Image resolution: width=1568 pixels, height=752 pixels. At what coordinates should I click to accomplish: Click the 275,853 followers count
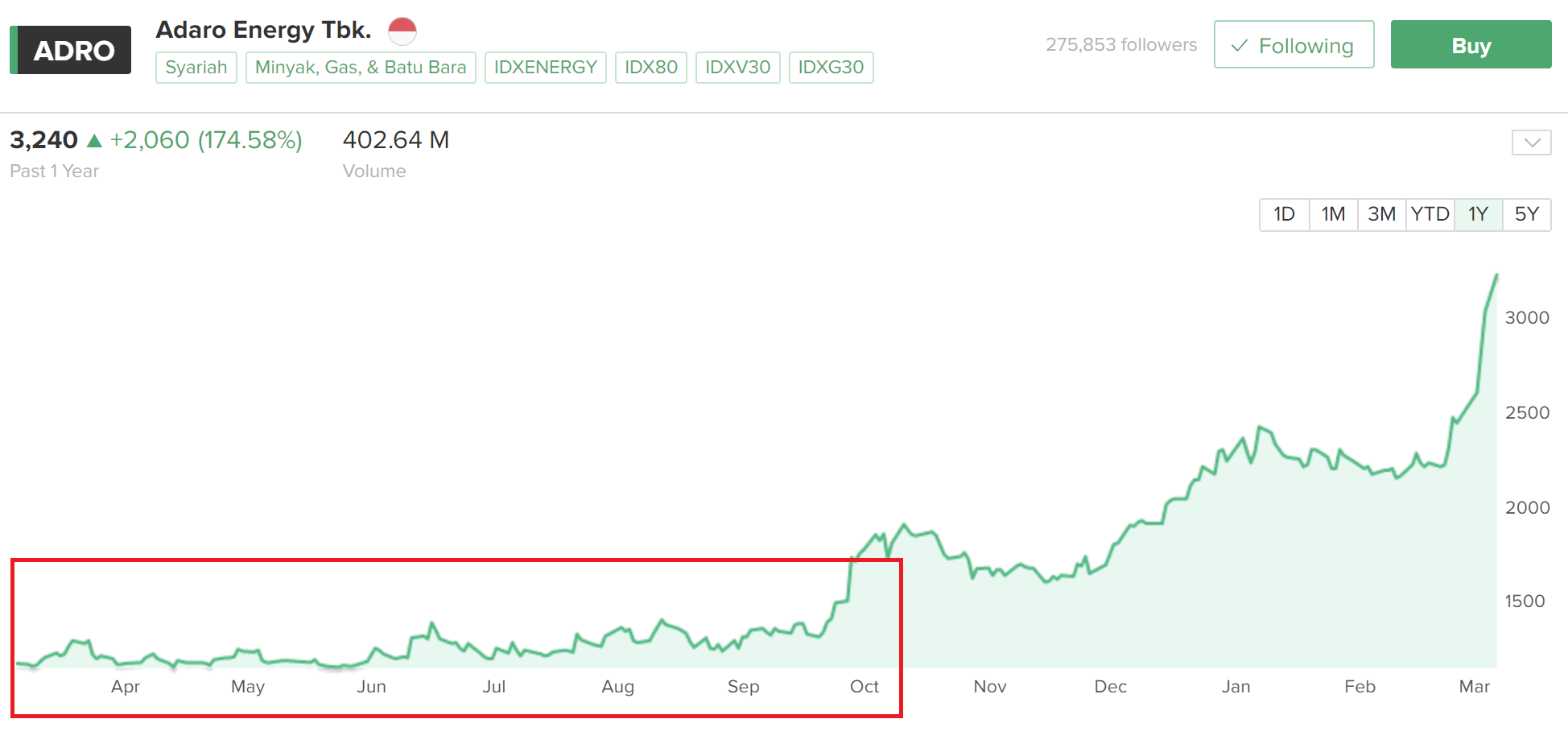pyautogui.click(x=1120, y=45)
